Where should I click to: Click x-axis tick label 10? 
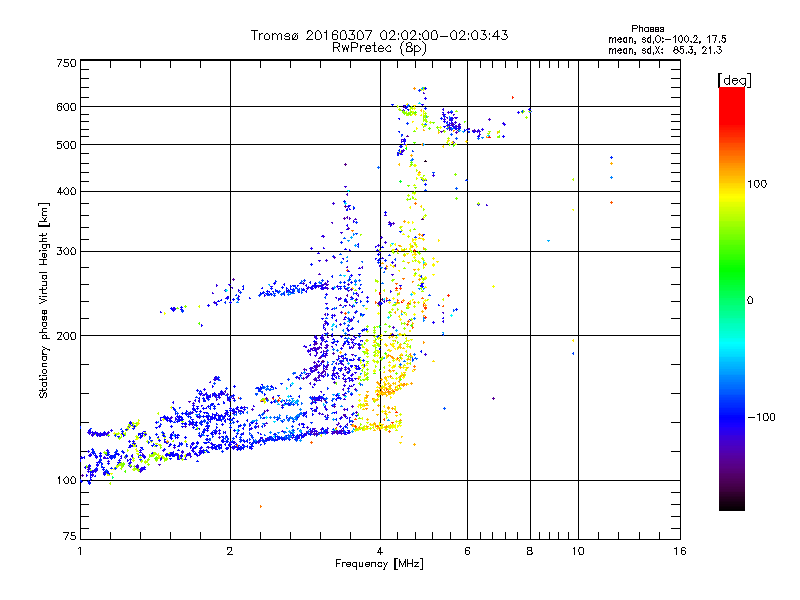point(578,551)
